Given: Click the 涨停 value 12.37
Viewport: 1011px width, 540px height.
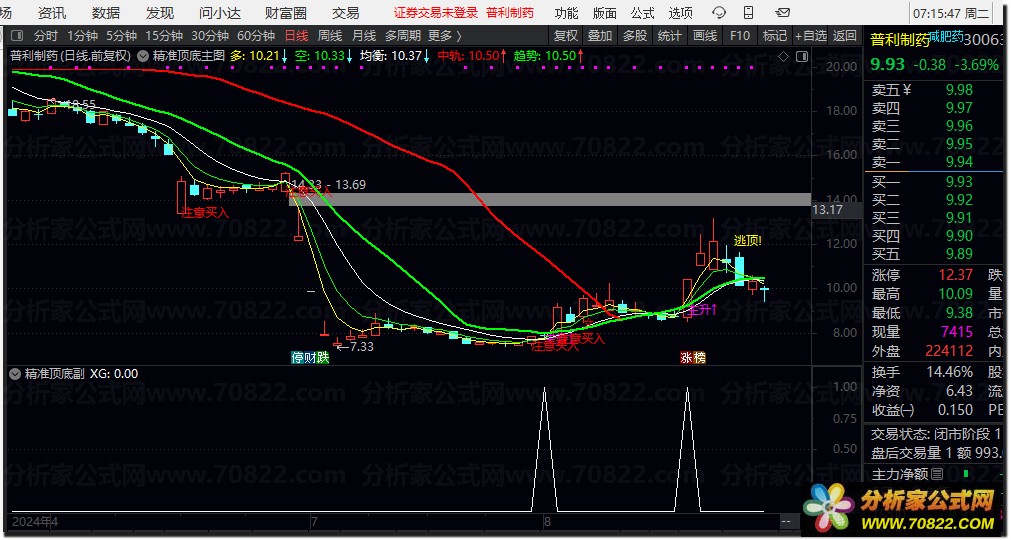Looking at the screenshot, I should click(956, 275).
